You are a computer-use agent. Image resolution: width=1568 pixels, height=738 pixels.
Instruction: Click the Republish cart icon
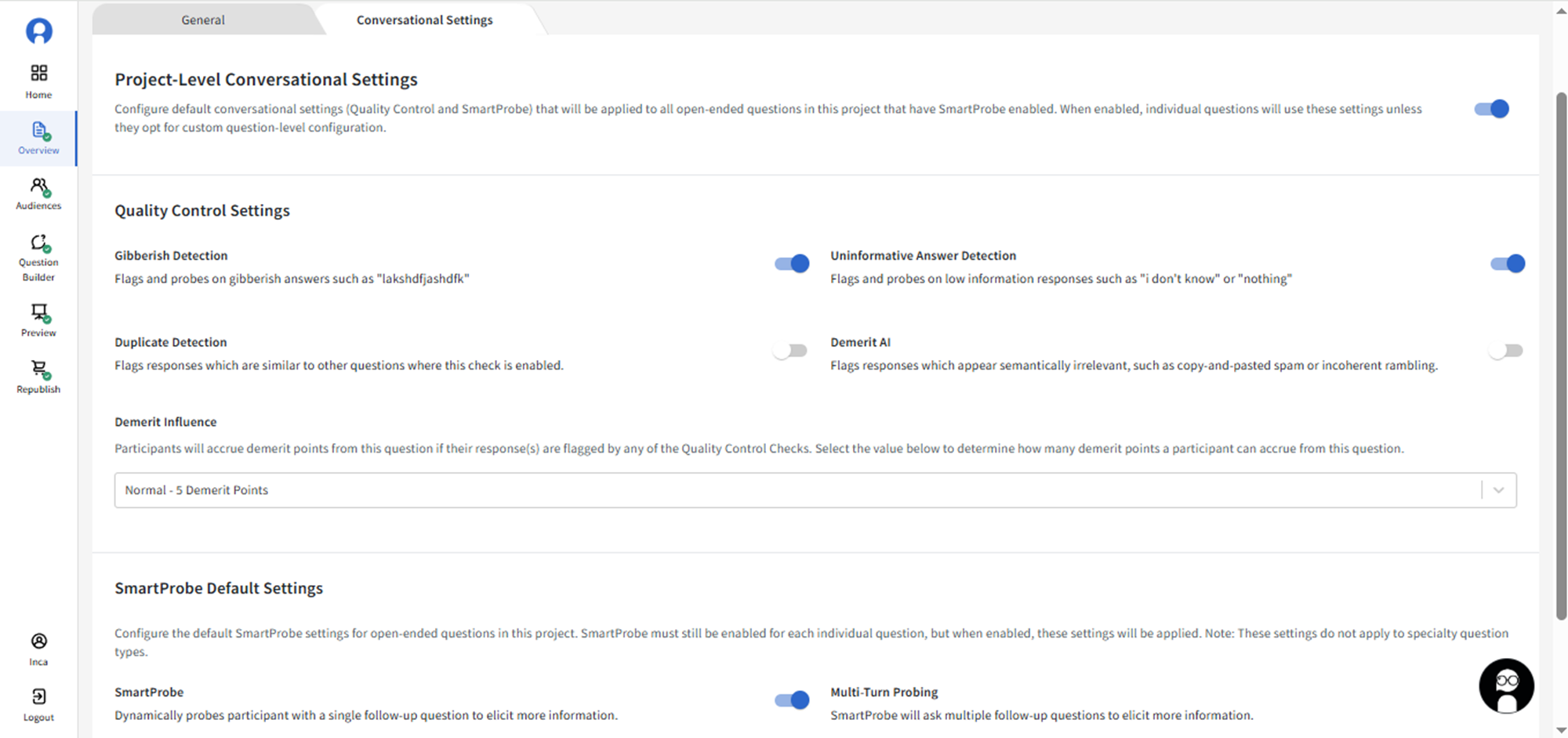point(38,369)
